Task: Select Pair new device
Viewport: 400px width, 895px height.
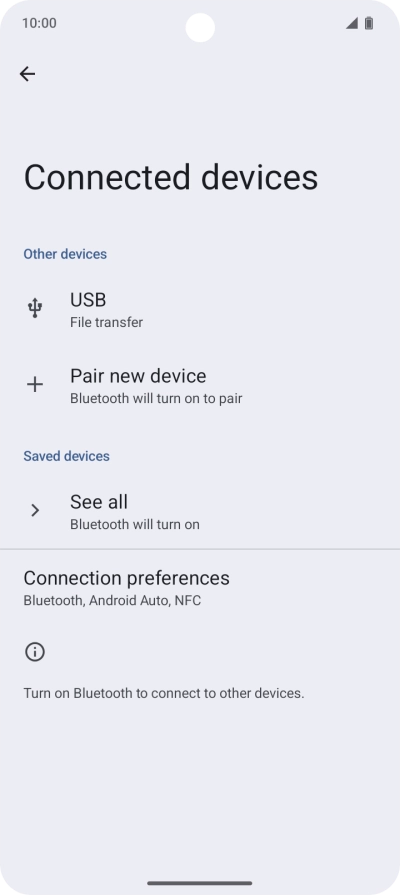Action: click(x=200, y=385)
